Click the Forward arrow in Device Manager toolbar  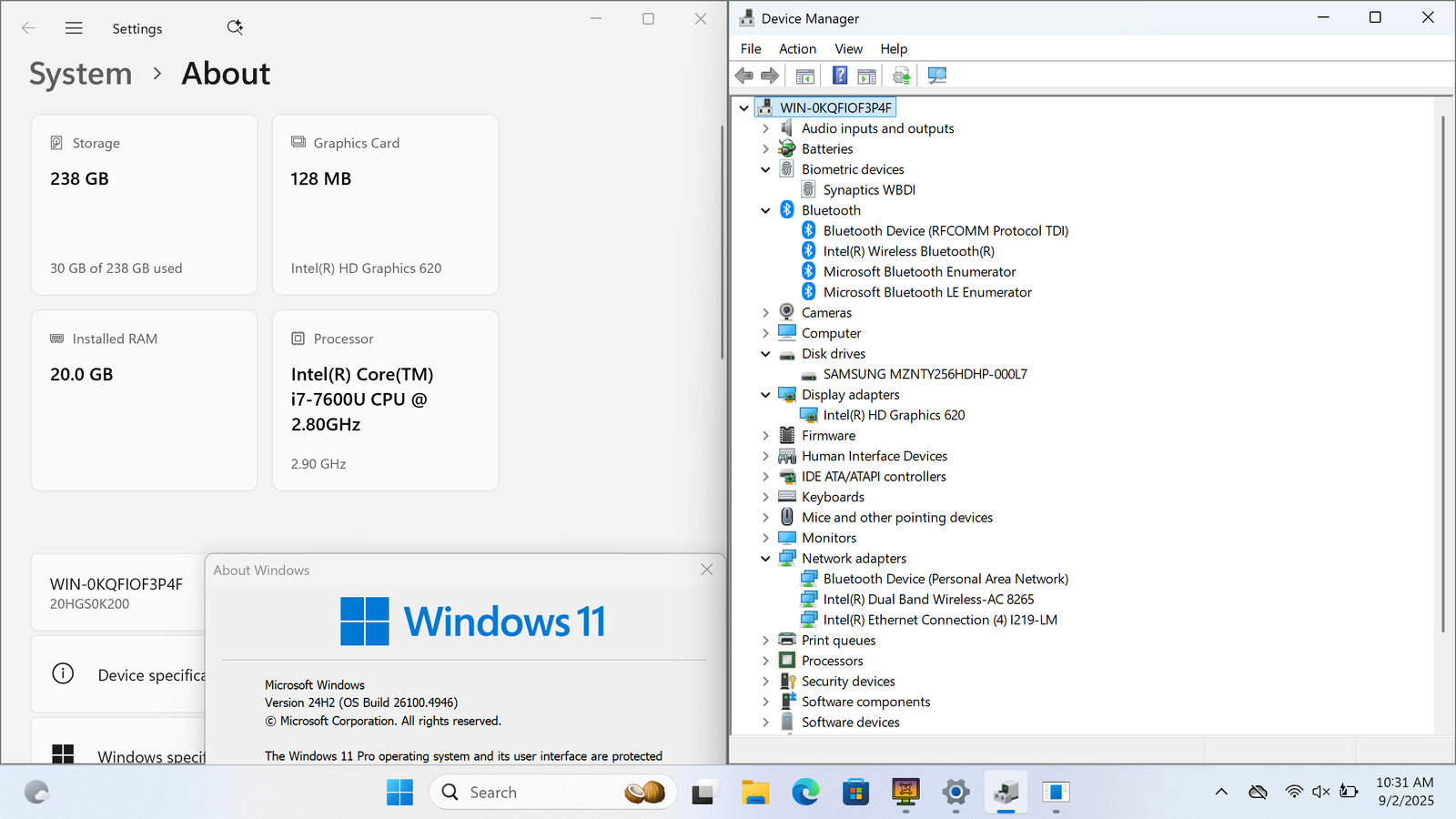tap(770, 76)
